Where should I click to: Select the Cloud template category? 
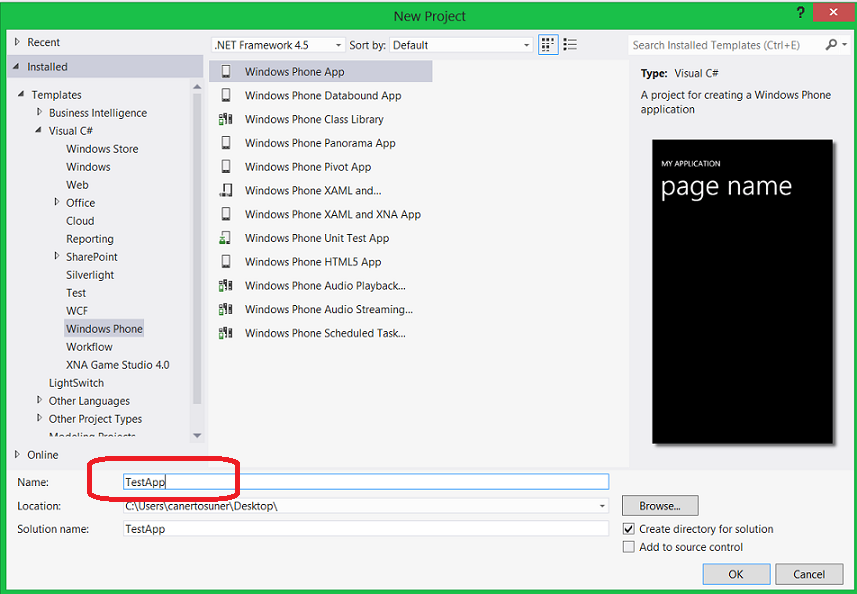80,221
